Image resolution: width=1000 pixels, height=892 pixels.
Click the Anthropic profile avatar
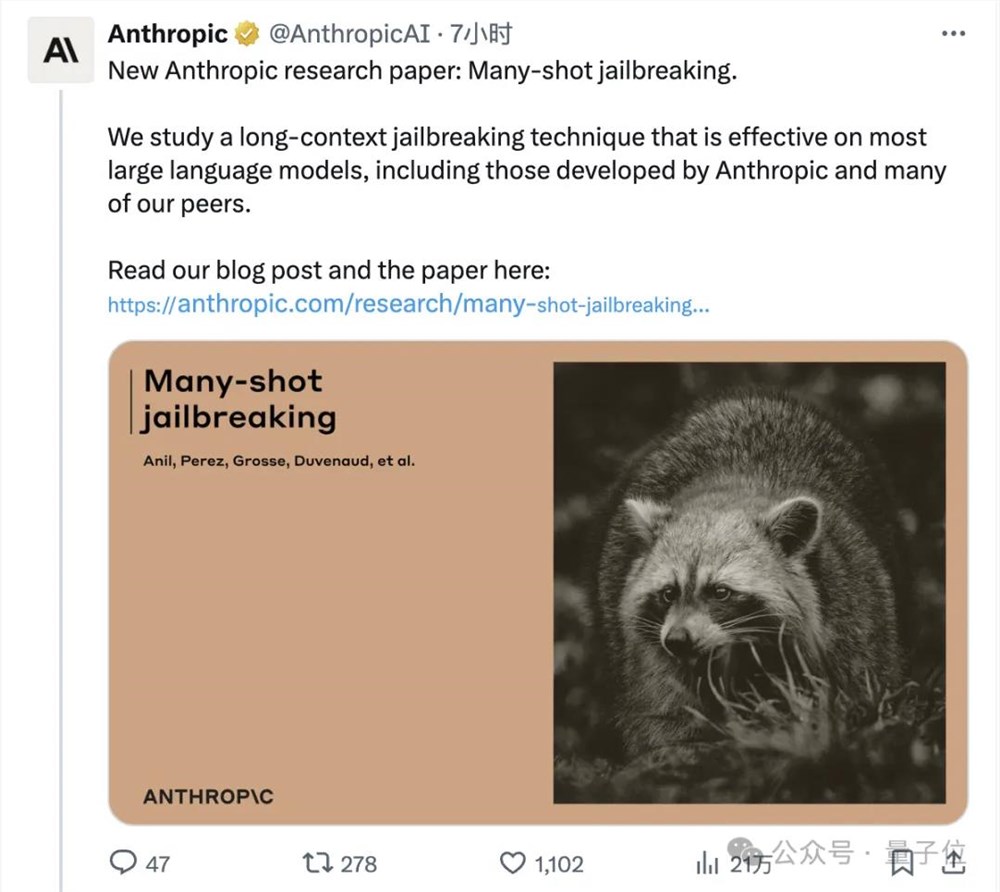click(x=61, y=50)
